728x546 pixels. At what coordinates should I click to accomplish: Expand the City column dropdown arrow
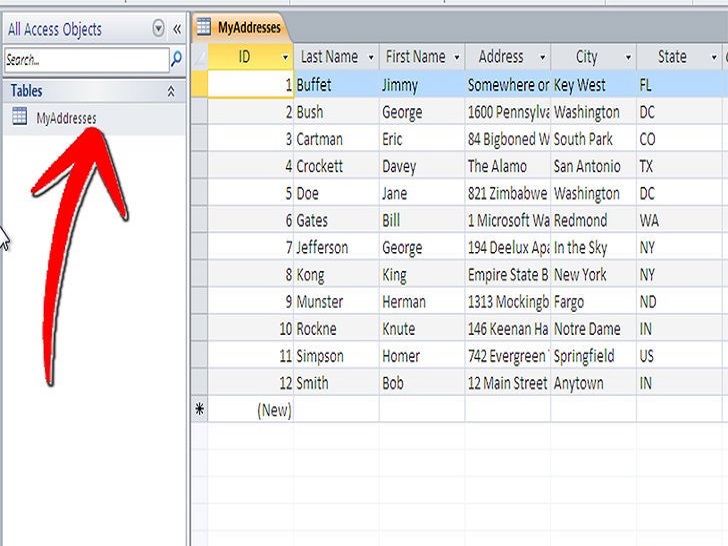click(629, 58)
